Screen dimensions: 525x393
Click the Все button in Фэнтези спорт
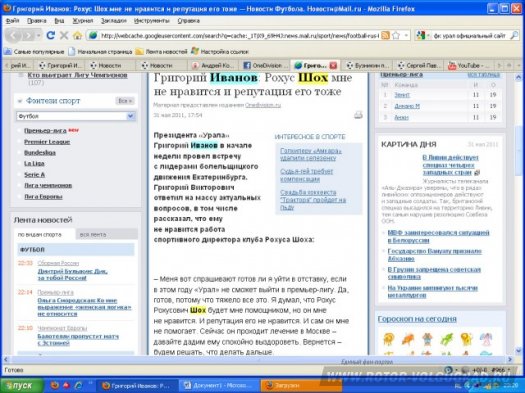(125, 101)
